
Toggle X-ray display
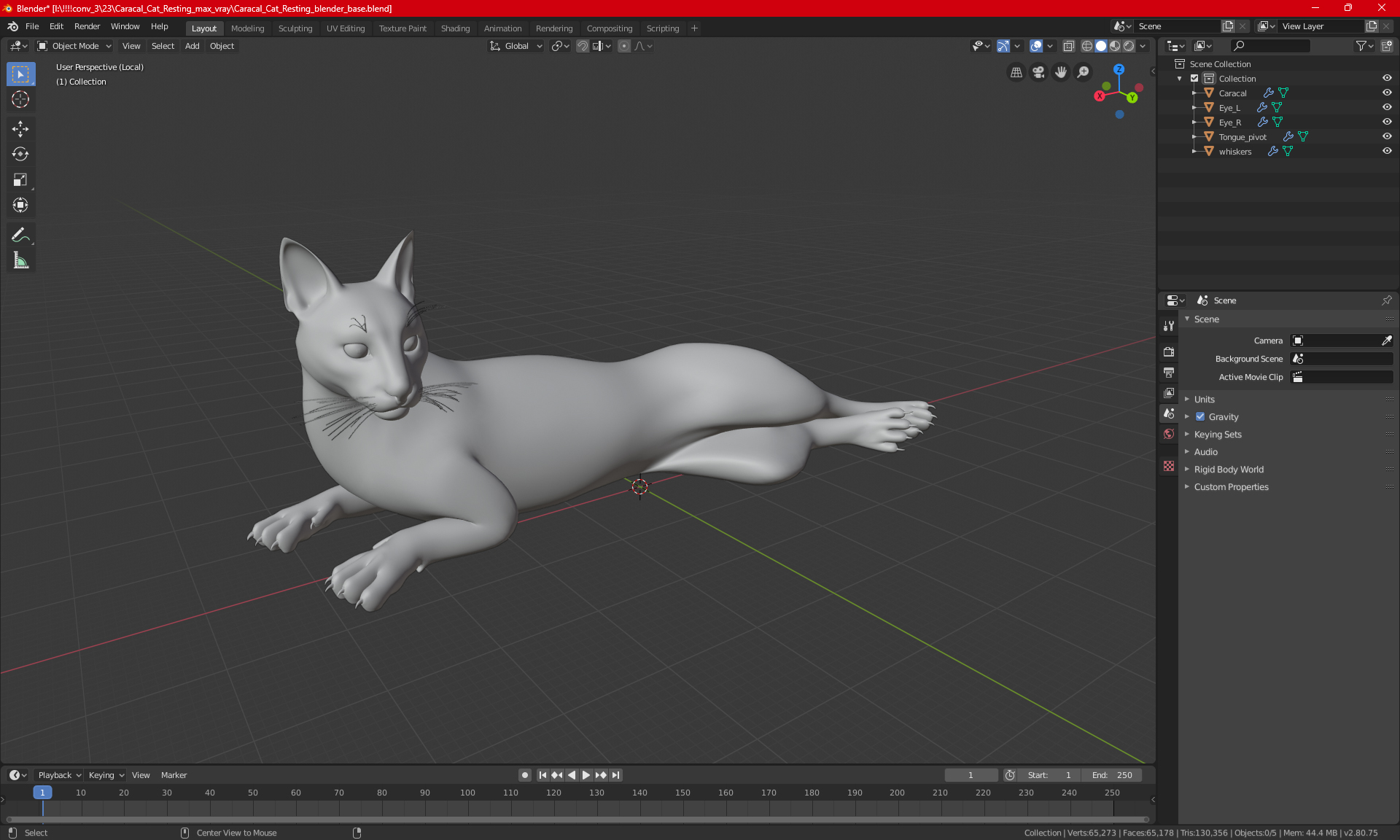click(1069, 46)
